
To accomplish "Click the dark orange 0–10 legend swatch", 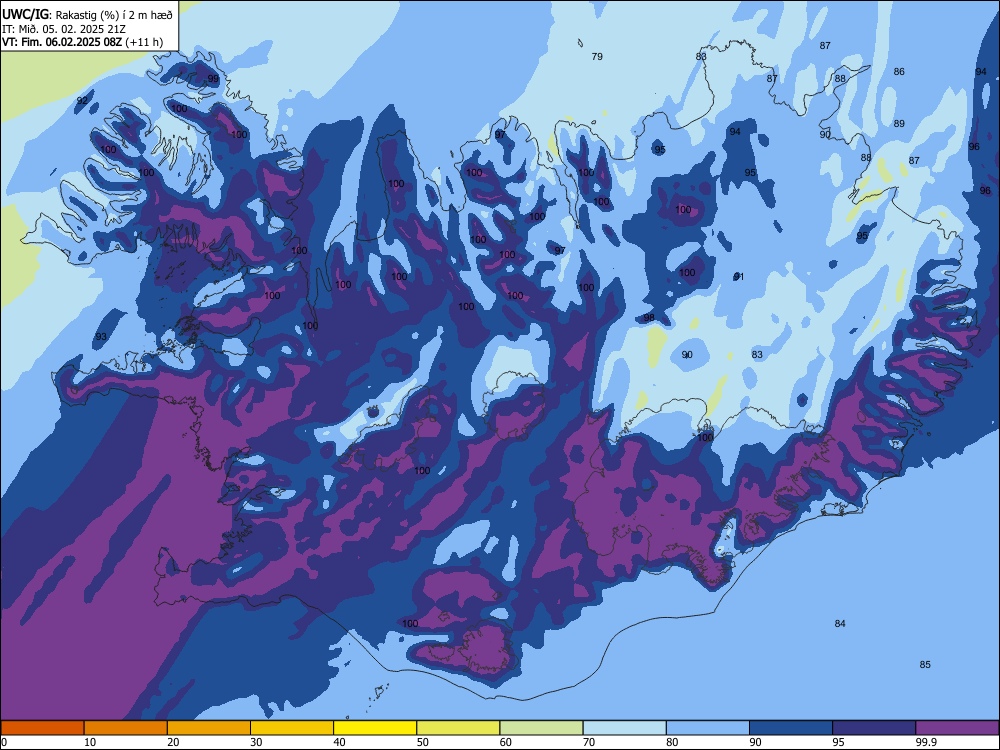I will coord(42,728).
